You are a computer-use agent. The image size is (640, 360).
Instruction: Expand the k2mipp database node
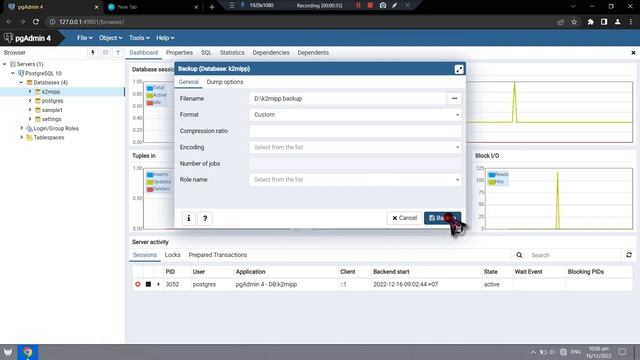pos(30,92)
